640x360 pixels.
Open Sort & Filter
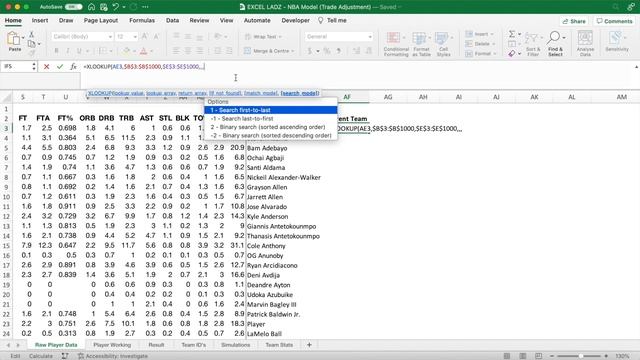(x=533, y=44)
